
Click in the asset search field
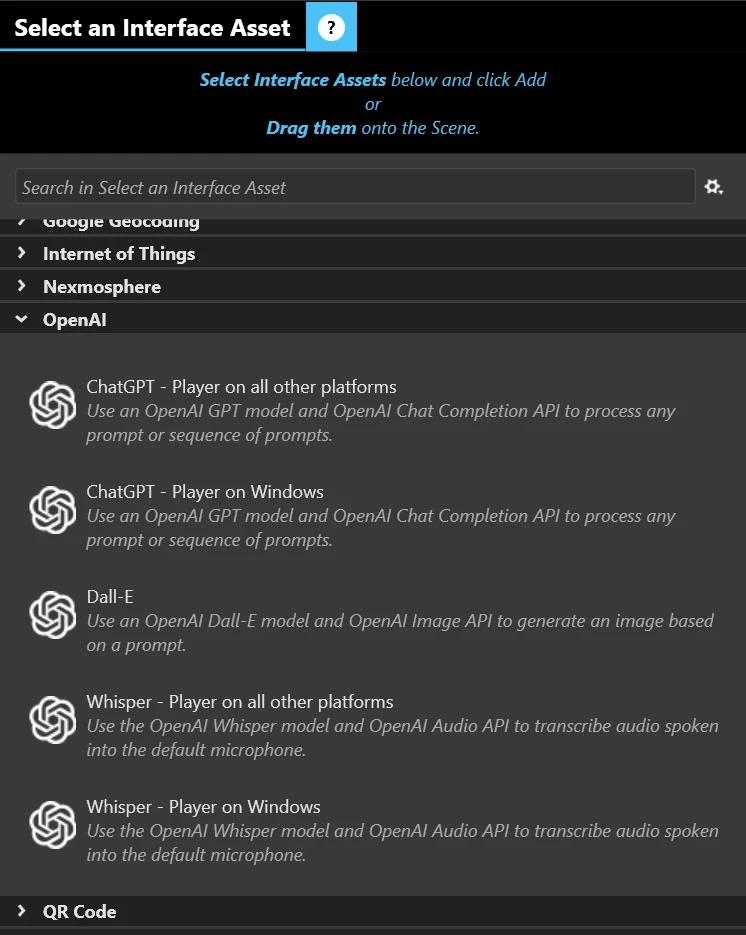point(355,187)
